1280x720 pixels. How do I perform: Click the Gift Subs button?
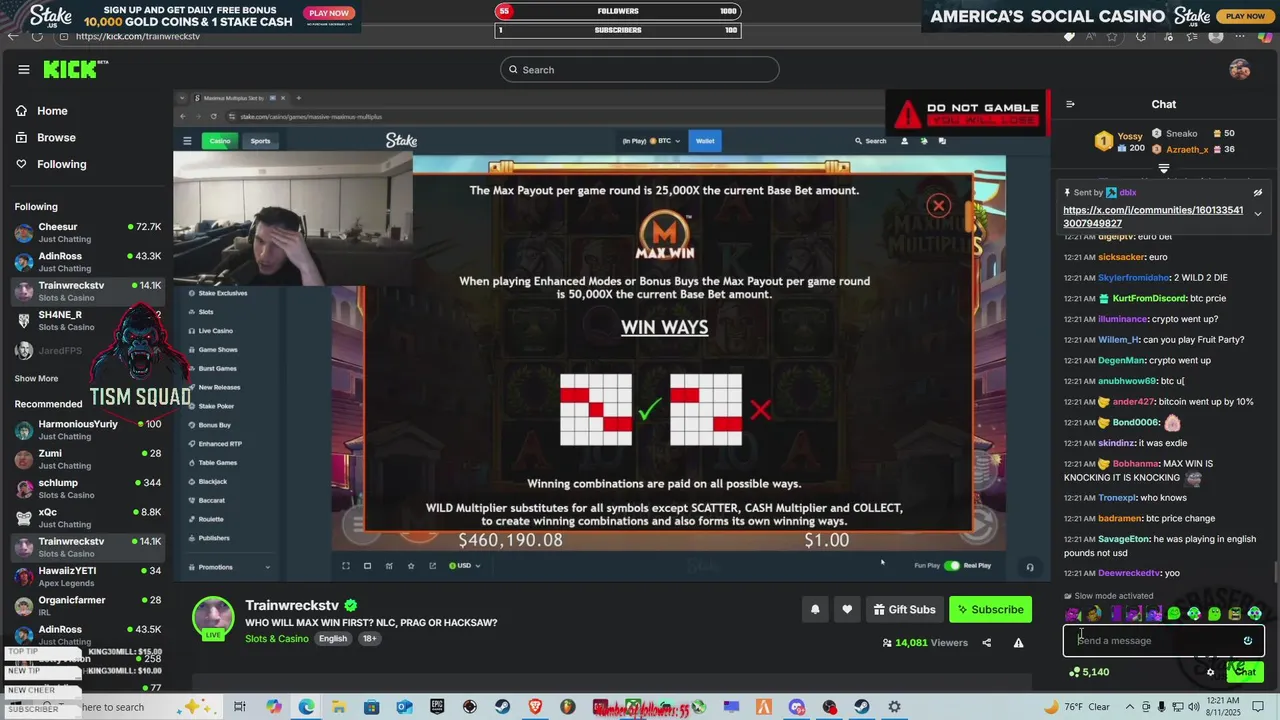pyautogui.click(x=904, y=609)
